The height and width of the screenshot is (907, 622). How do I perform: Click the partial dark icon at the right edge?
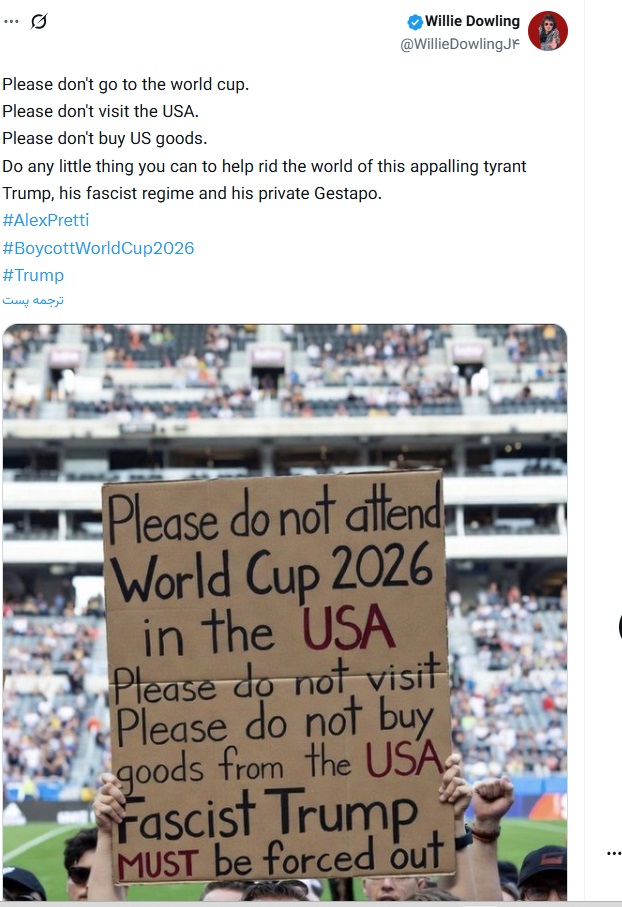[619, 627]
